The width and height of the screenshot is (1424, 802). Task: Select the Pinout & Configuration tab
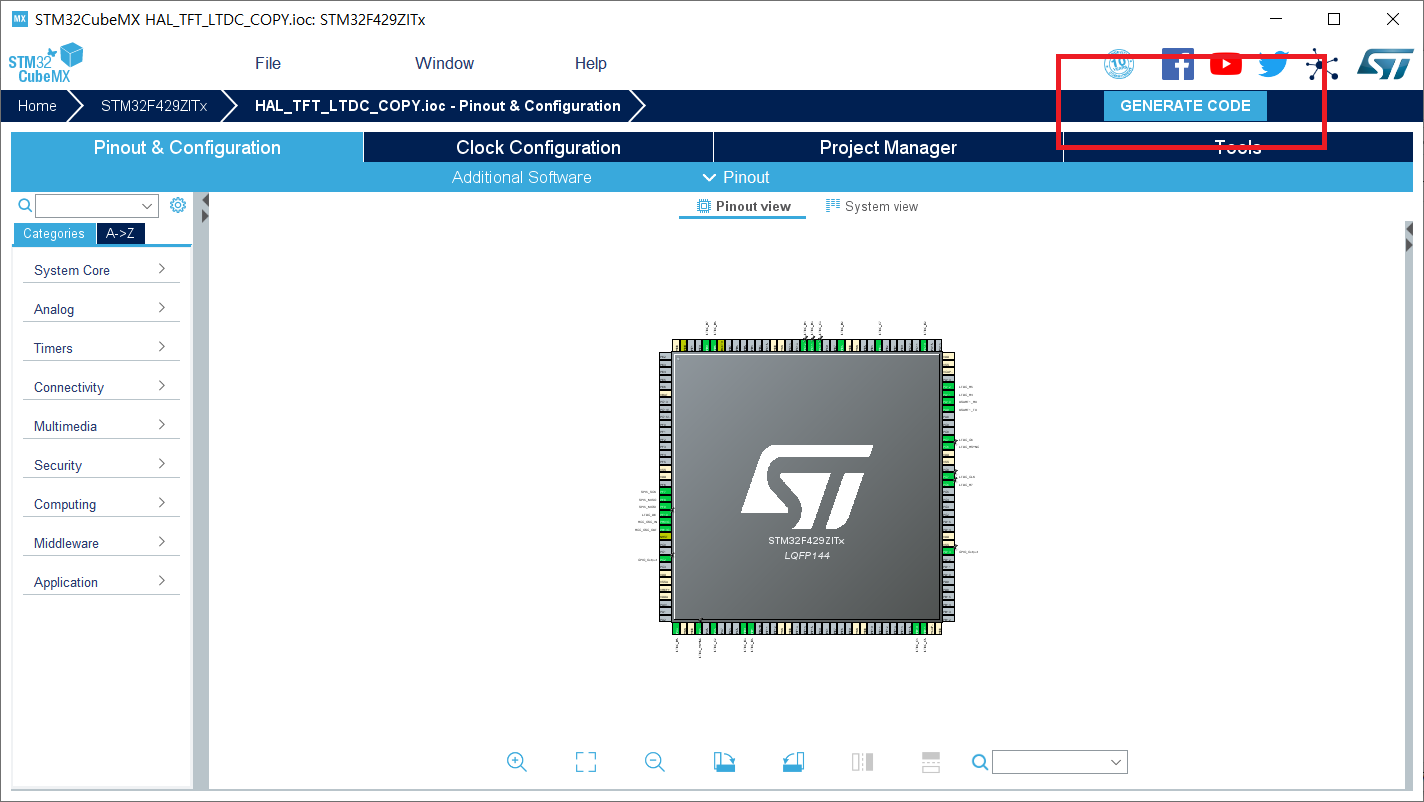pyautogui.click(x=187, y=147)
